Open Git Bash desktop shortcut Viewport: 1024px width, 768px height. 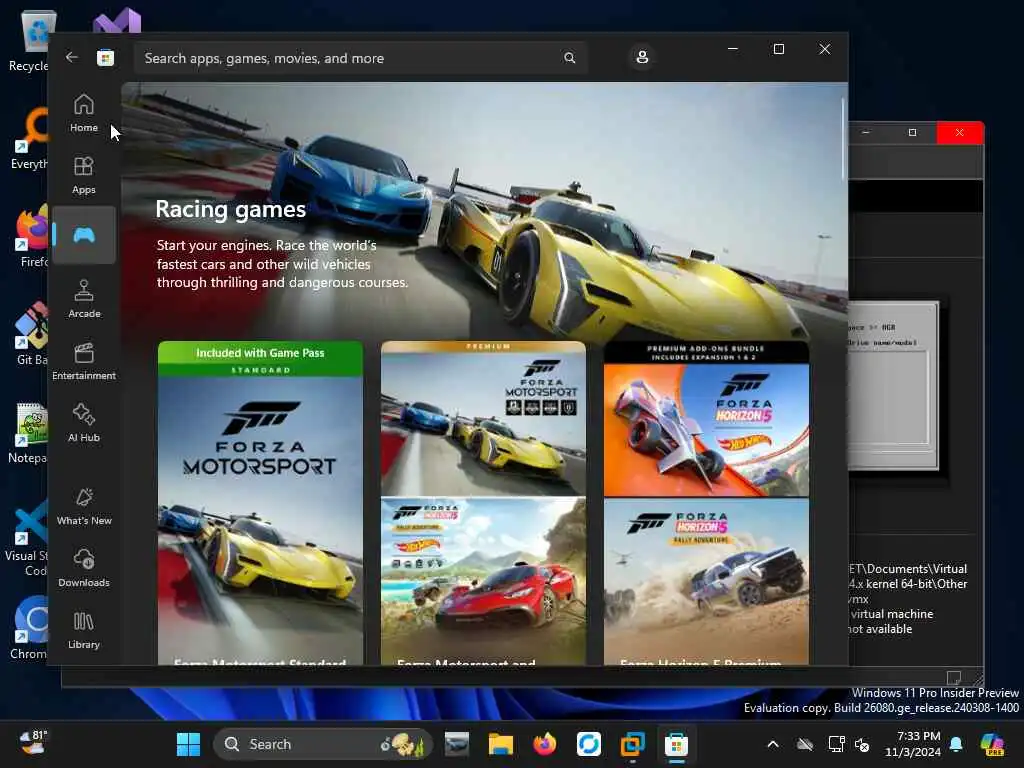(x=31, y=333)
